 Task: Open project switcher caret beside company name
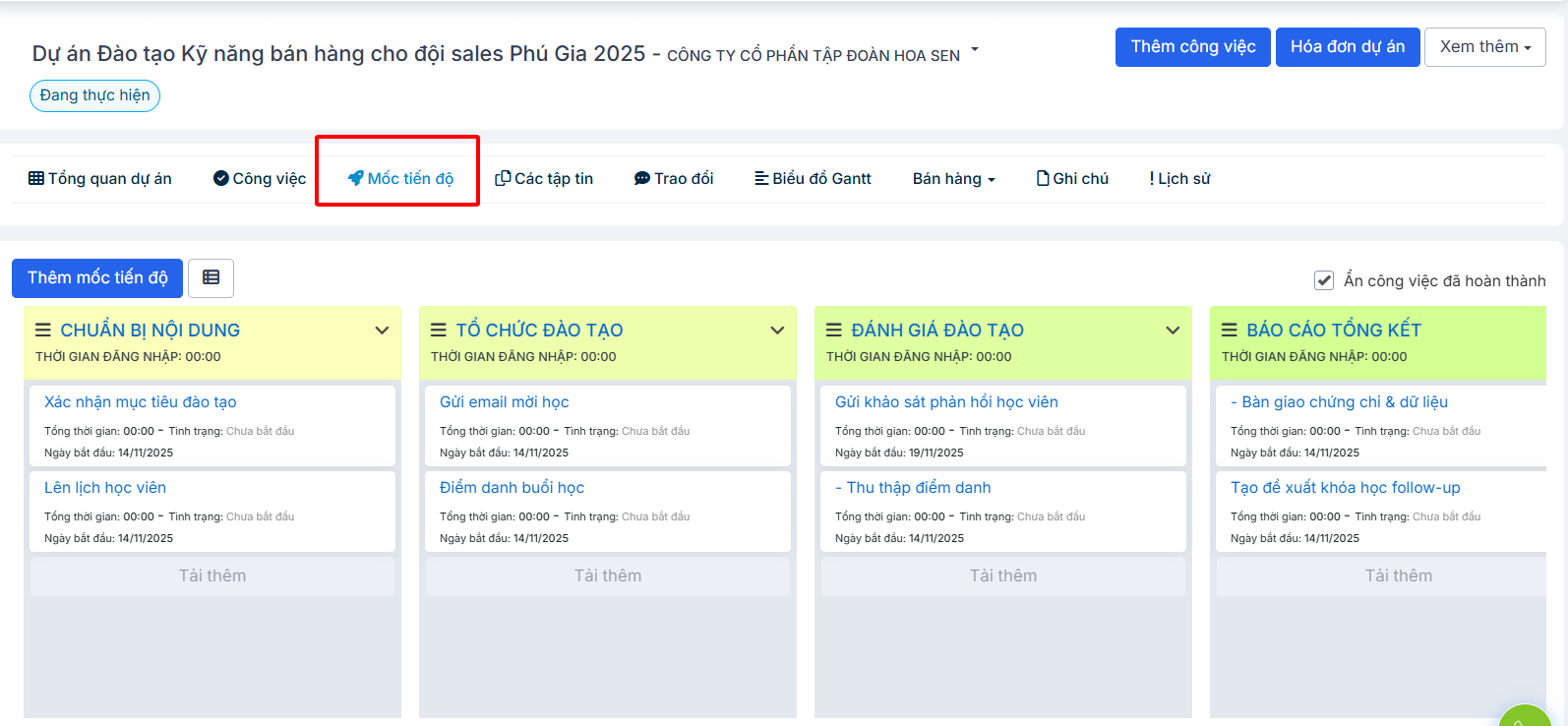[975, 48]
